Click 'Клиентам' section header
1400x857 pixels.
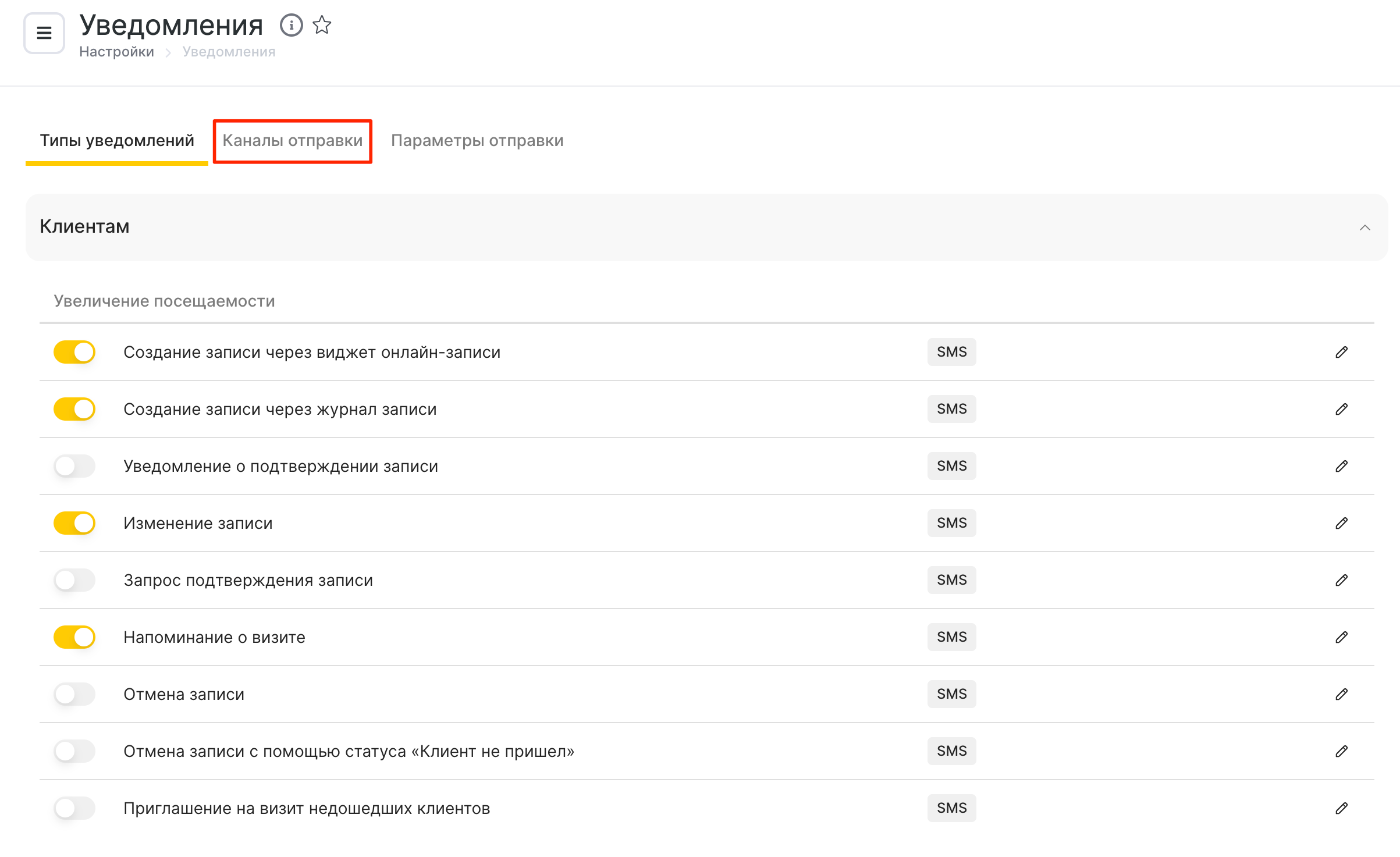click(85, 226)
